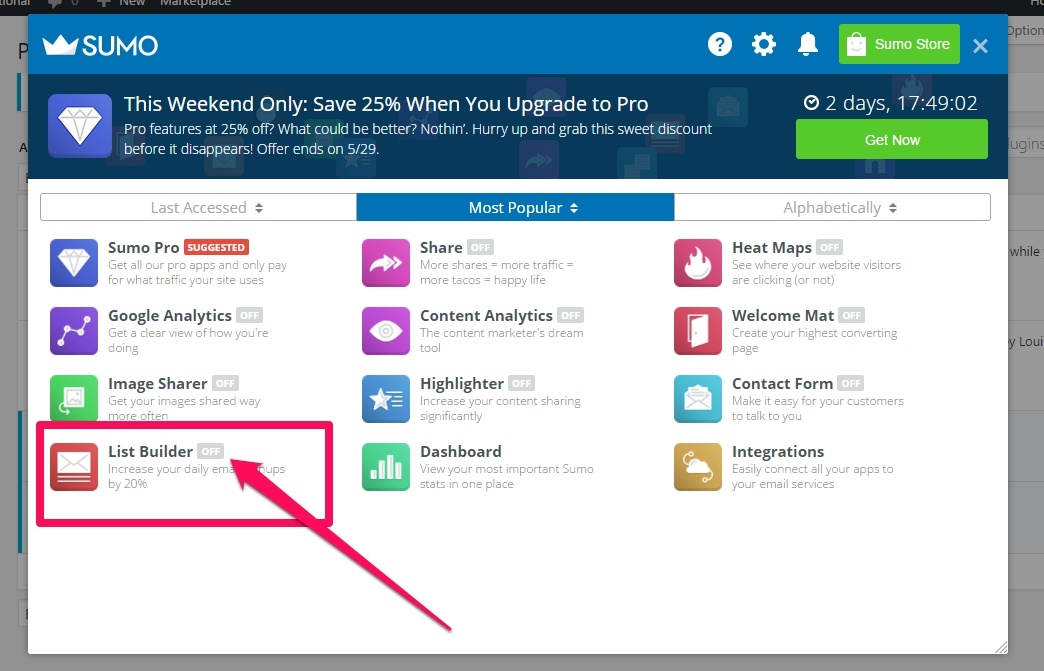Click the SUGGESTED badge on Sumo Pro
1044x671 pixels.
click(x=216, y=248)
